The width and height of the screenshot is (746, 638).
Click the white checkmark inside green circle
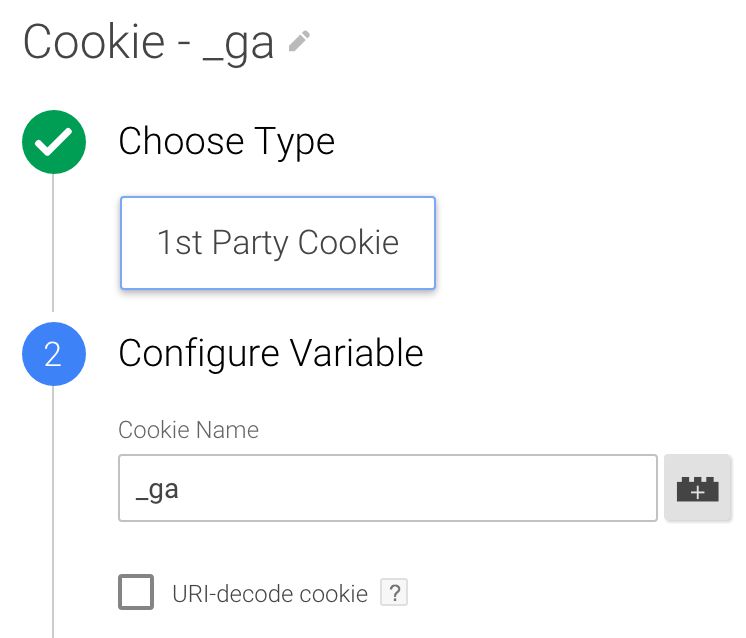pyautogui.click(x=53, y=142)
